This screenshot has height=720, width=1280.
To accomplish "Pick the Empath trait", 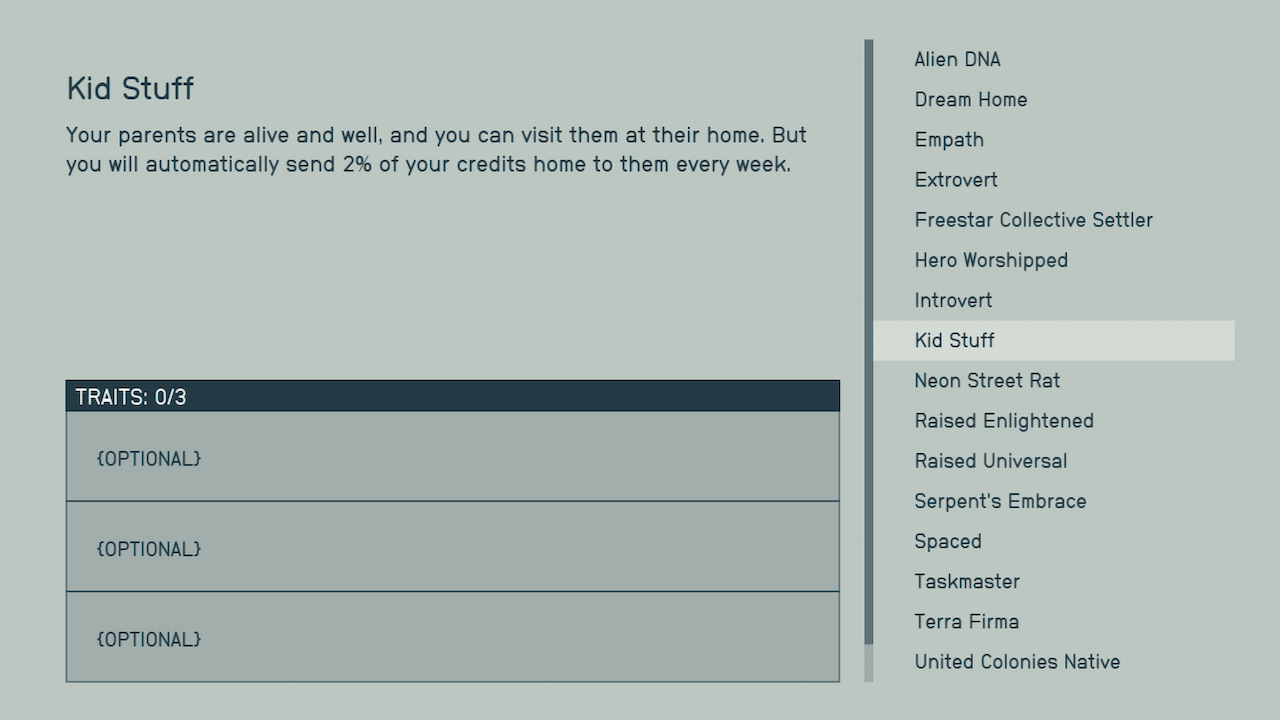I will 949,140.
